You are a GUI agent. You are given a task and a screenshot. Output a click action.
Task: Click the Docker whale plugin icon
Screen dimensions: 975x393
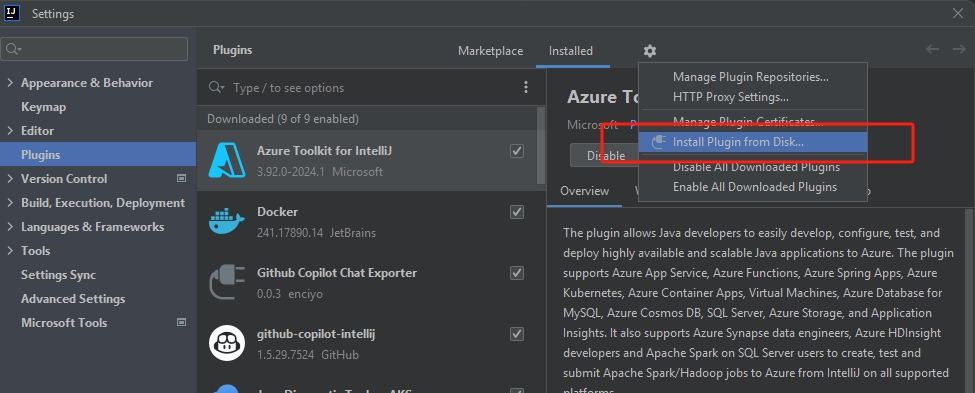pyautogui.click(x=226, y=222)
